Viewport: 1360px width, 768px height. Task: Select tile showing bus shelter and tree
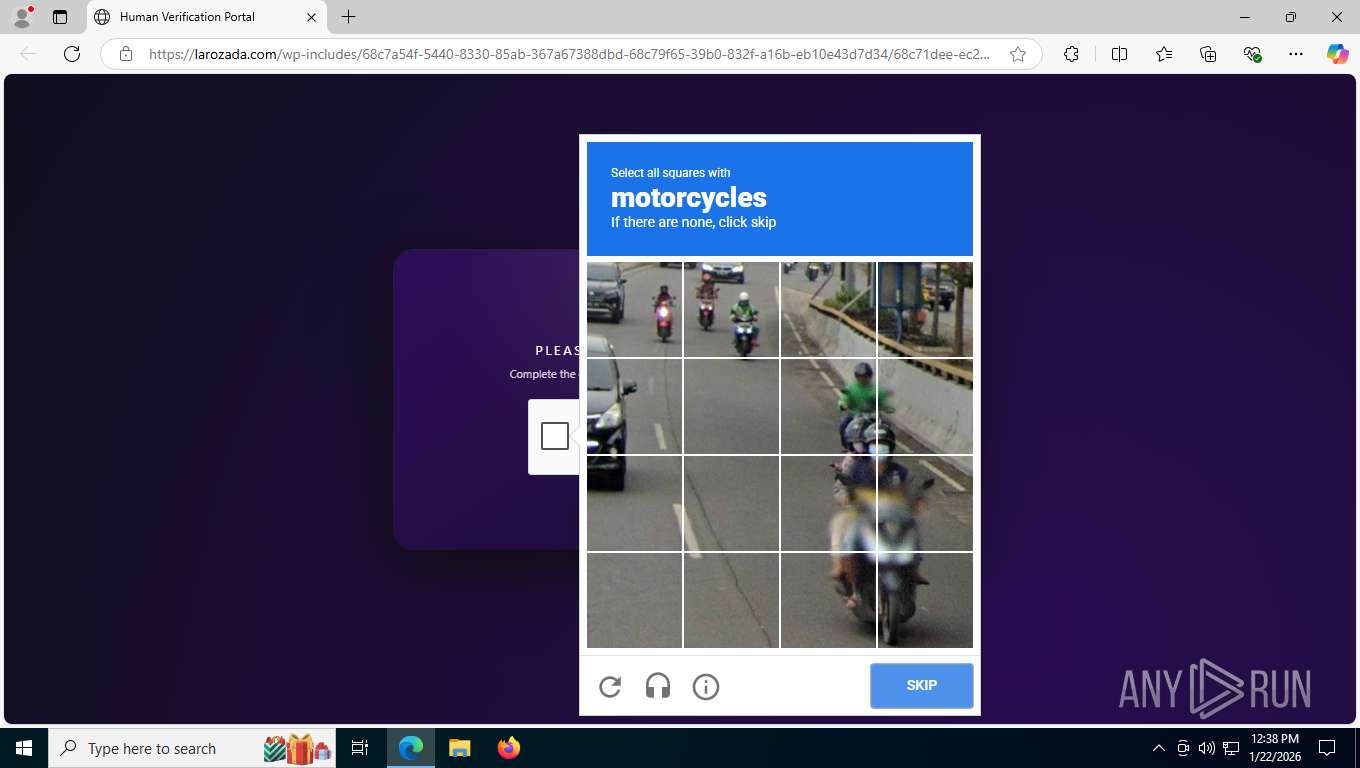click(925, 309)
